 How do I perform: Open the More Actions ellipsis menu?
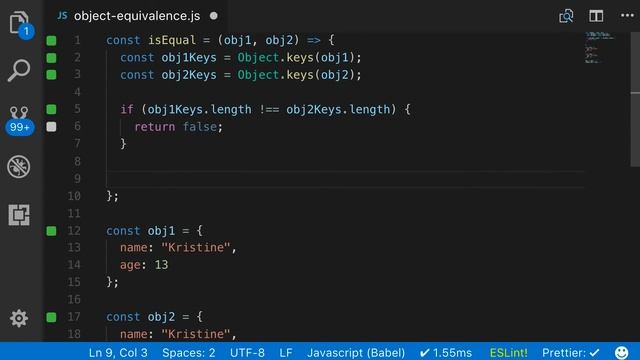(x=627, y=16)
